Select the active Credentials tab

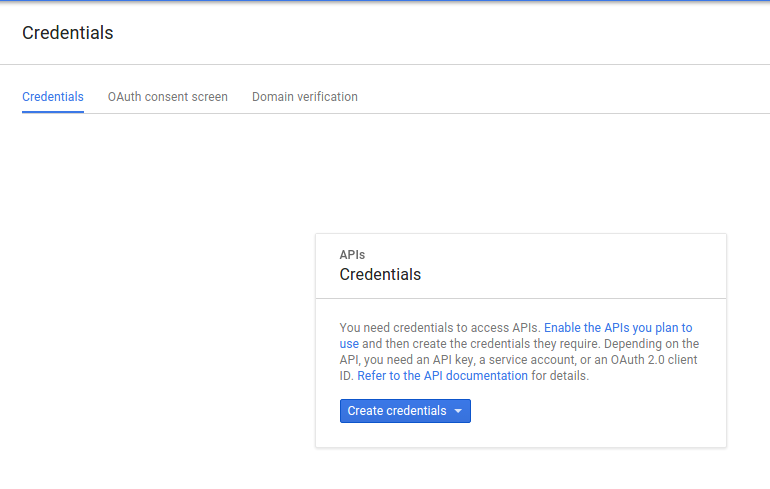pos(53,97)
